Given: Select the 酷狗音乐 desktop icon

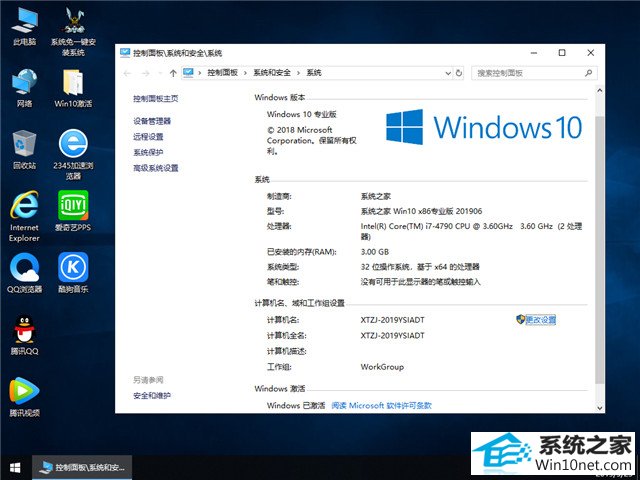Looking at the screenshot, I should point(73,273).
